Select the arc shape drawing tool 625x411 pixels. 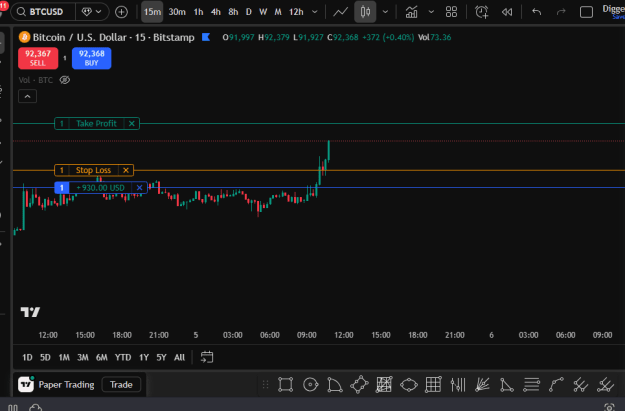334,385
